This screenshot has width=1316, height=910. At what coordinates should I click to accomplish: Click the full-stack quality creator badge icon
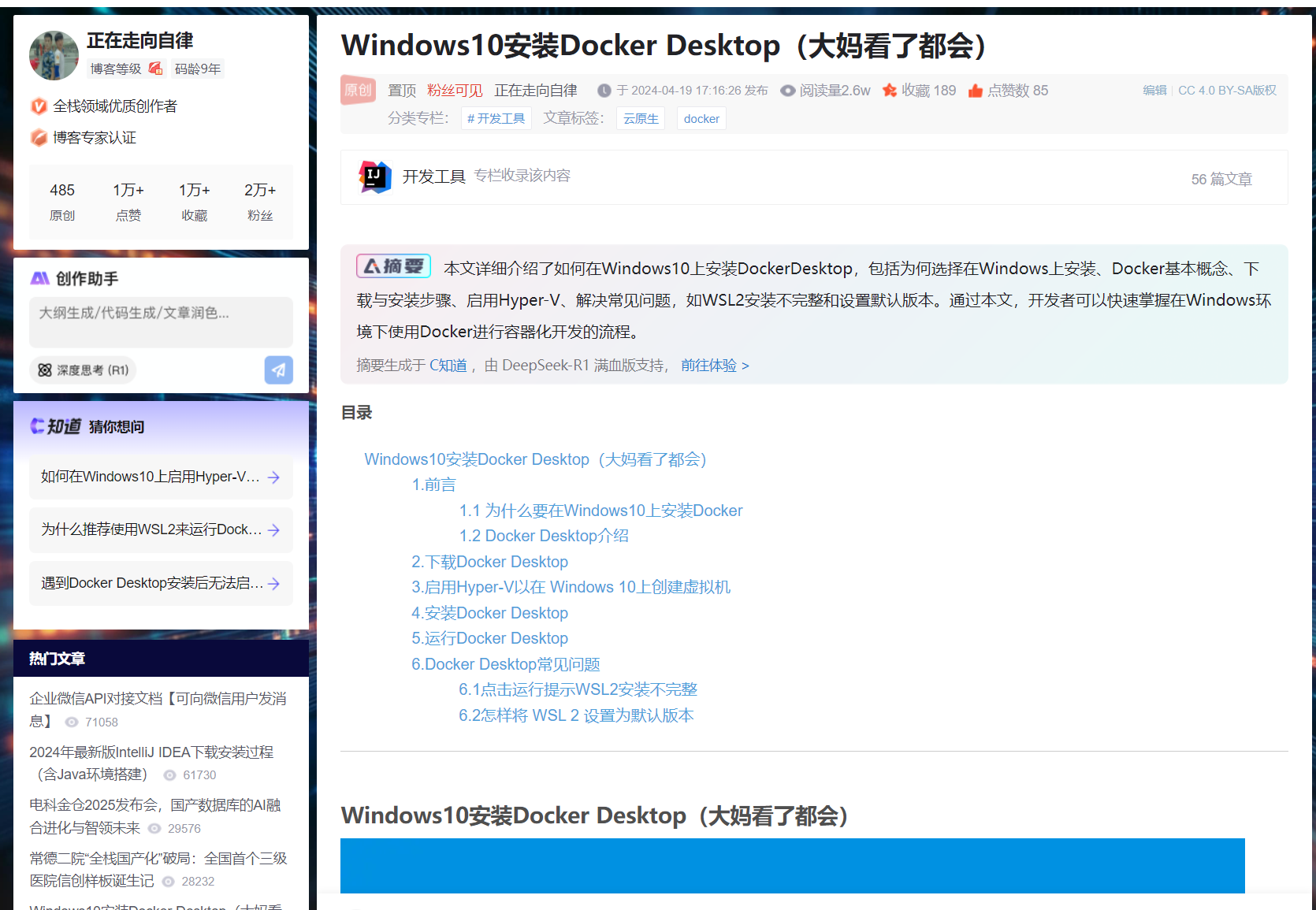click(x=38, y=106)
